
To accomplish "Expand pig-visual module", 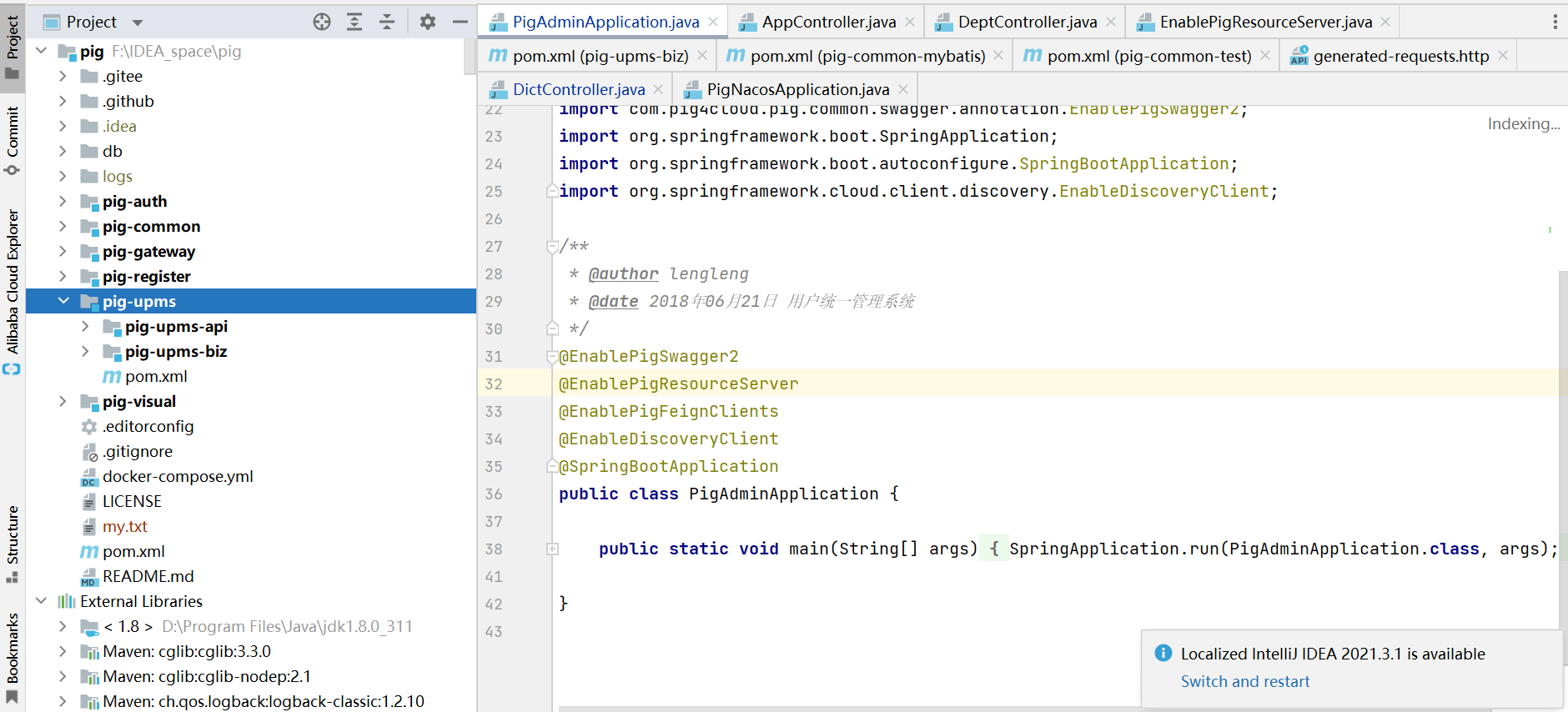I will 63,401.
